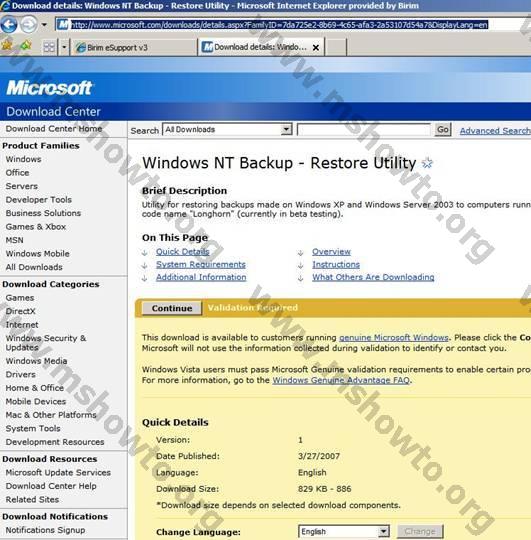Click the Go search button
This screenshot has width=531, height=540.
(443, 129)
